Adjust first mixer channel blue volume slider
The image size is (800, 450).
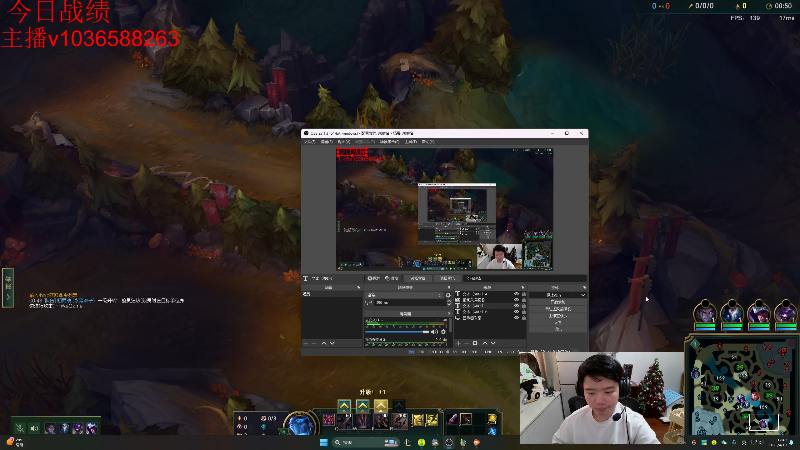397,332
